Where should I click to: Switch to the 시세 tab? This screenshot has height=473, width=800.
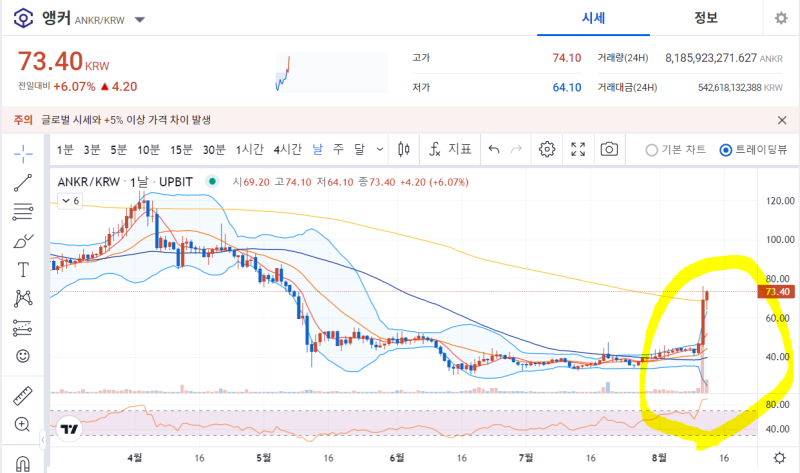click(x=593, y=18)
